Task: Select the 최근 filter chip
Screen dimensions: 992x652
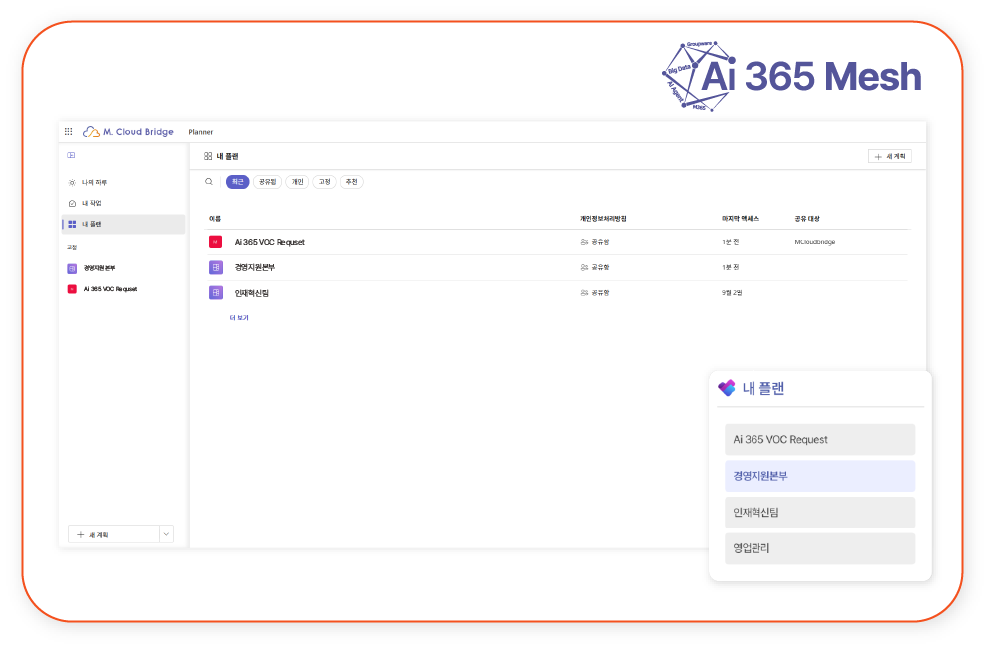Action: 237,182
